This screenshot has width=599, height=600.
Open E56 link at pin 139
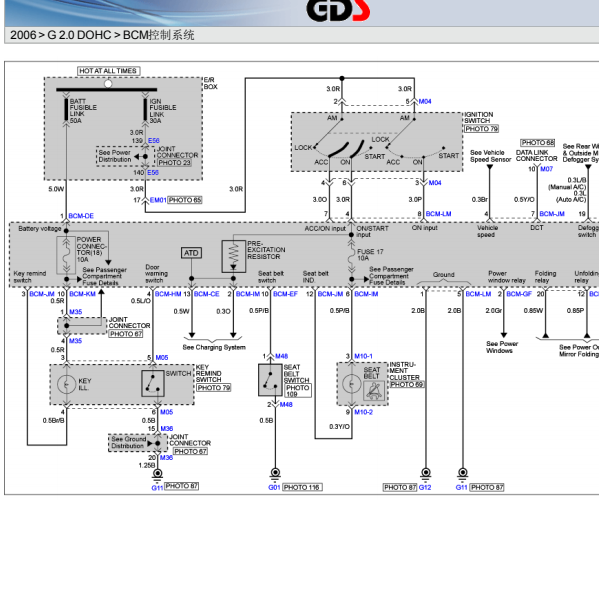tap(153, 141)
